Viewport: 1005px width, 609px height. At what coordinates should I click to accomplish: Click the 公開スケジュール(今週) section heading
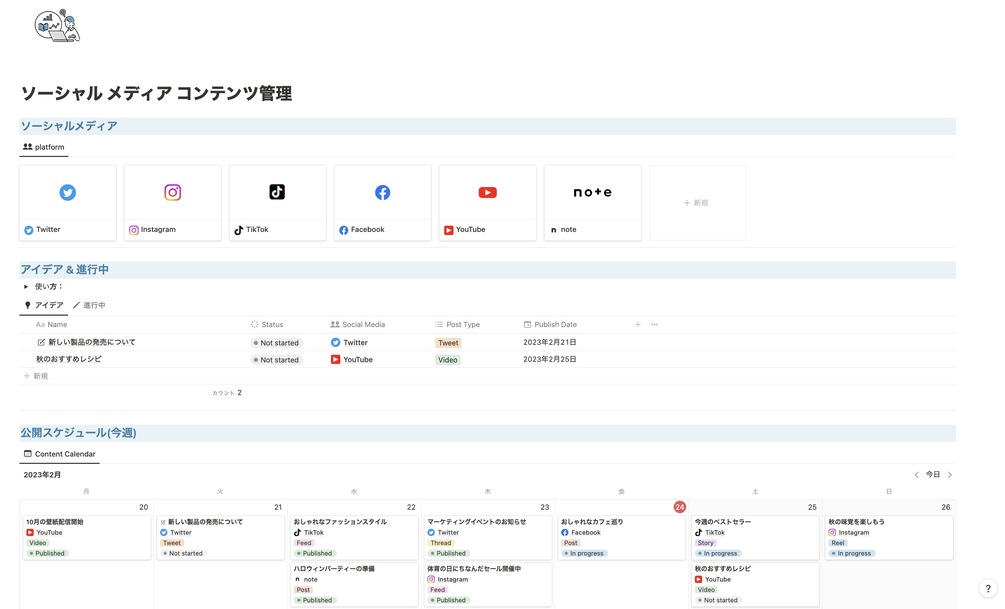pyautogui.click(x=78, y=433)
